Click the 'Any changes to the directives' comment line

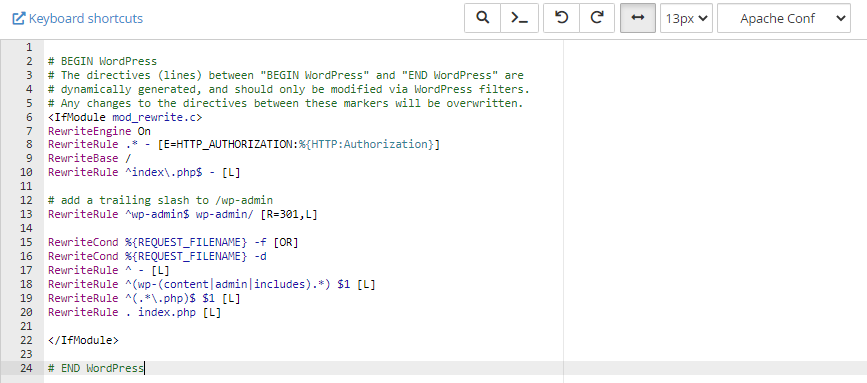click(x=285, y=103)
